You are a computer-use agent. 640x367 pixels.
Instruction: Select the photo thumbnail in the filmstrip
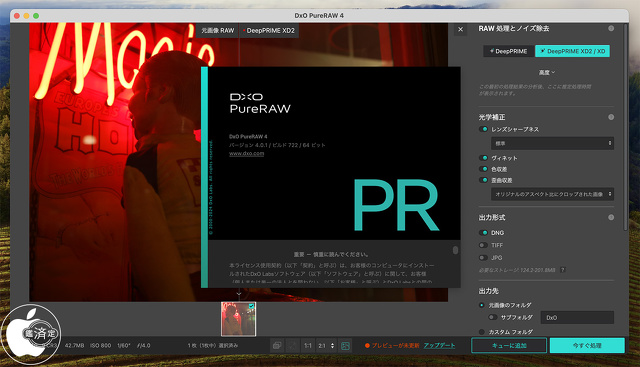click(x=238, y=319)
